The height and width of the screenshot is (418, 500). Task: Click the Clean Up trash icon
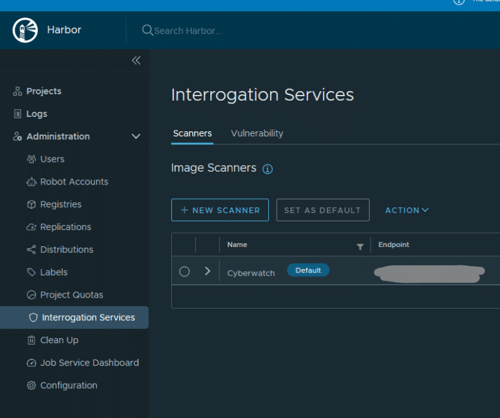tap(31, 340)
